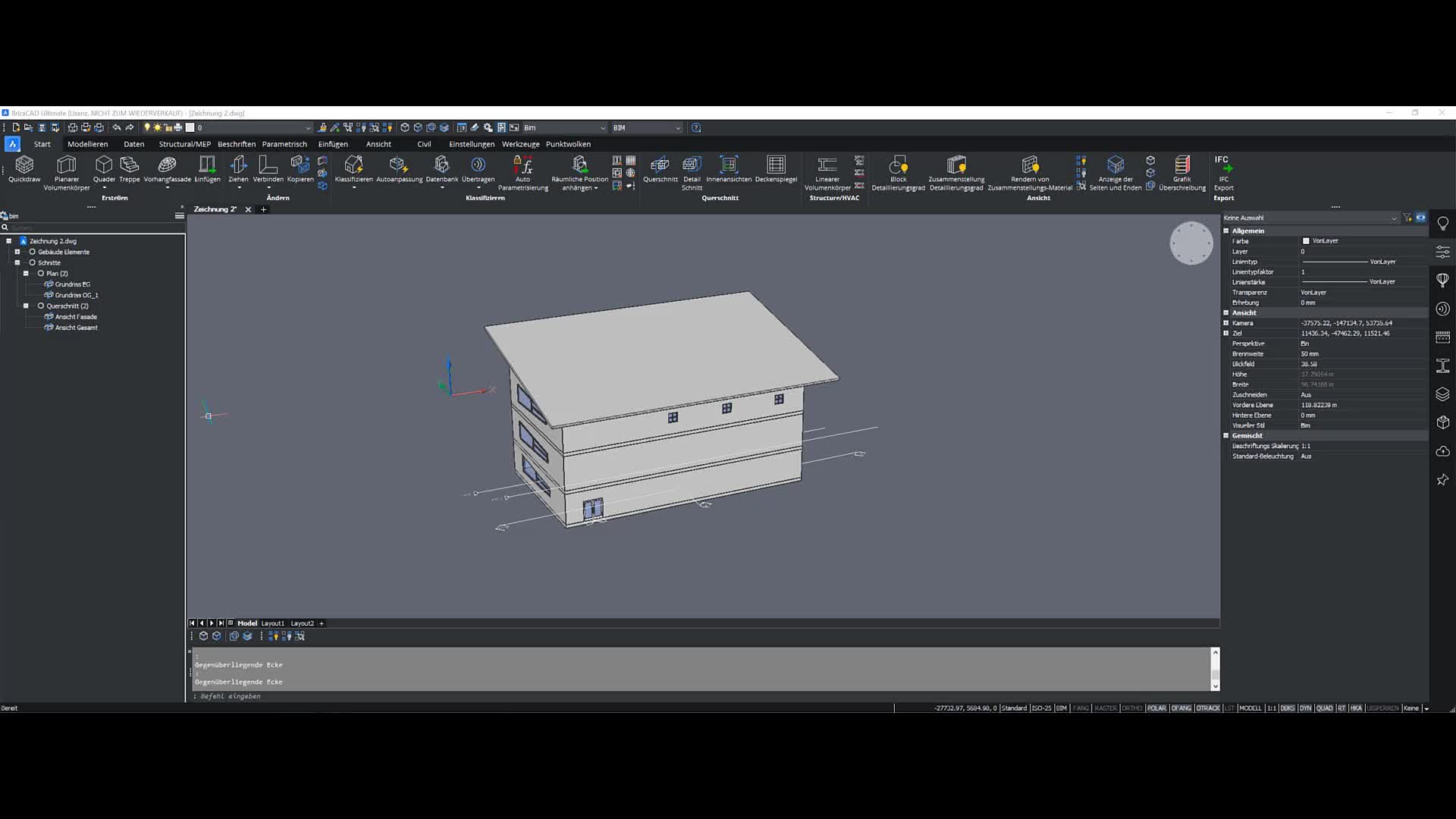Undo the last action in top toolbar
Screen dimensions: 1456x819
coord(116,127)
